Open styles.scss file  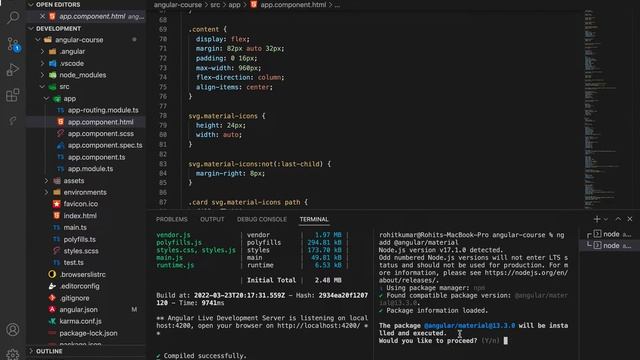pyautogui.click(x=81, y=251)
